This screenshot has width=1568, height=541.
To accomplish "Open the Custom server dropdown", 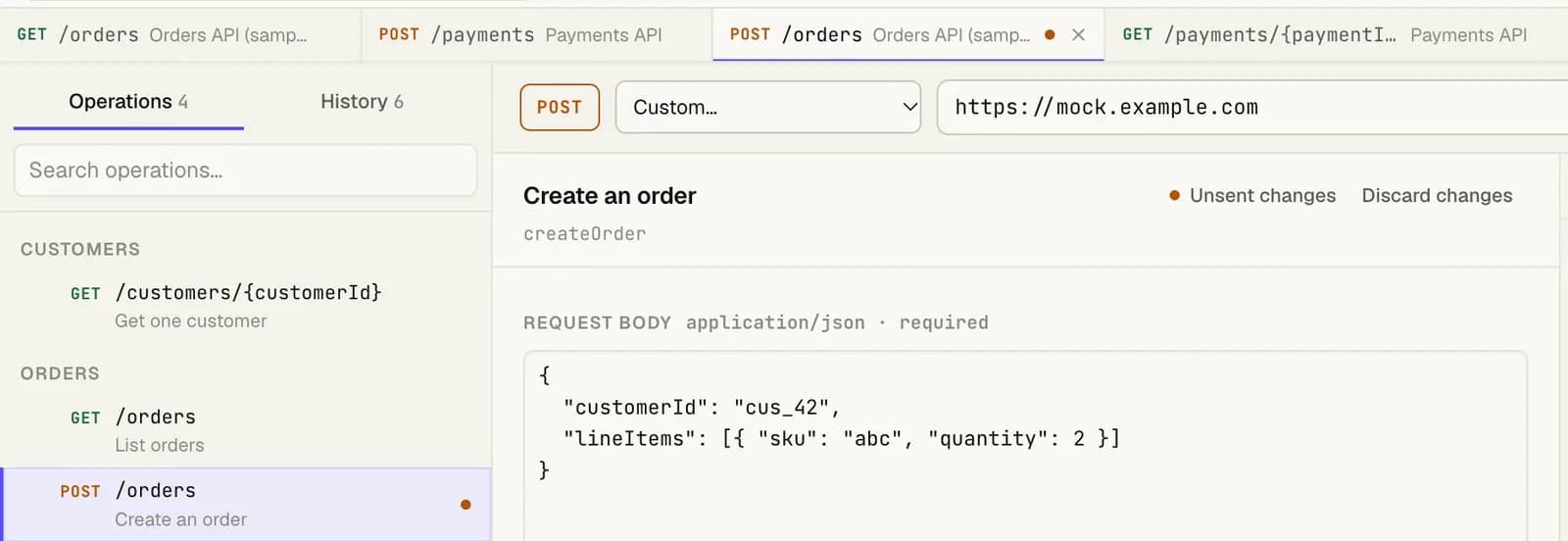I will tap(767, 107).
